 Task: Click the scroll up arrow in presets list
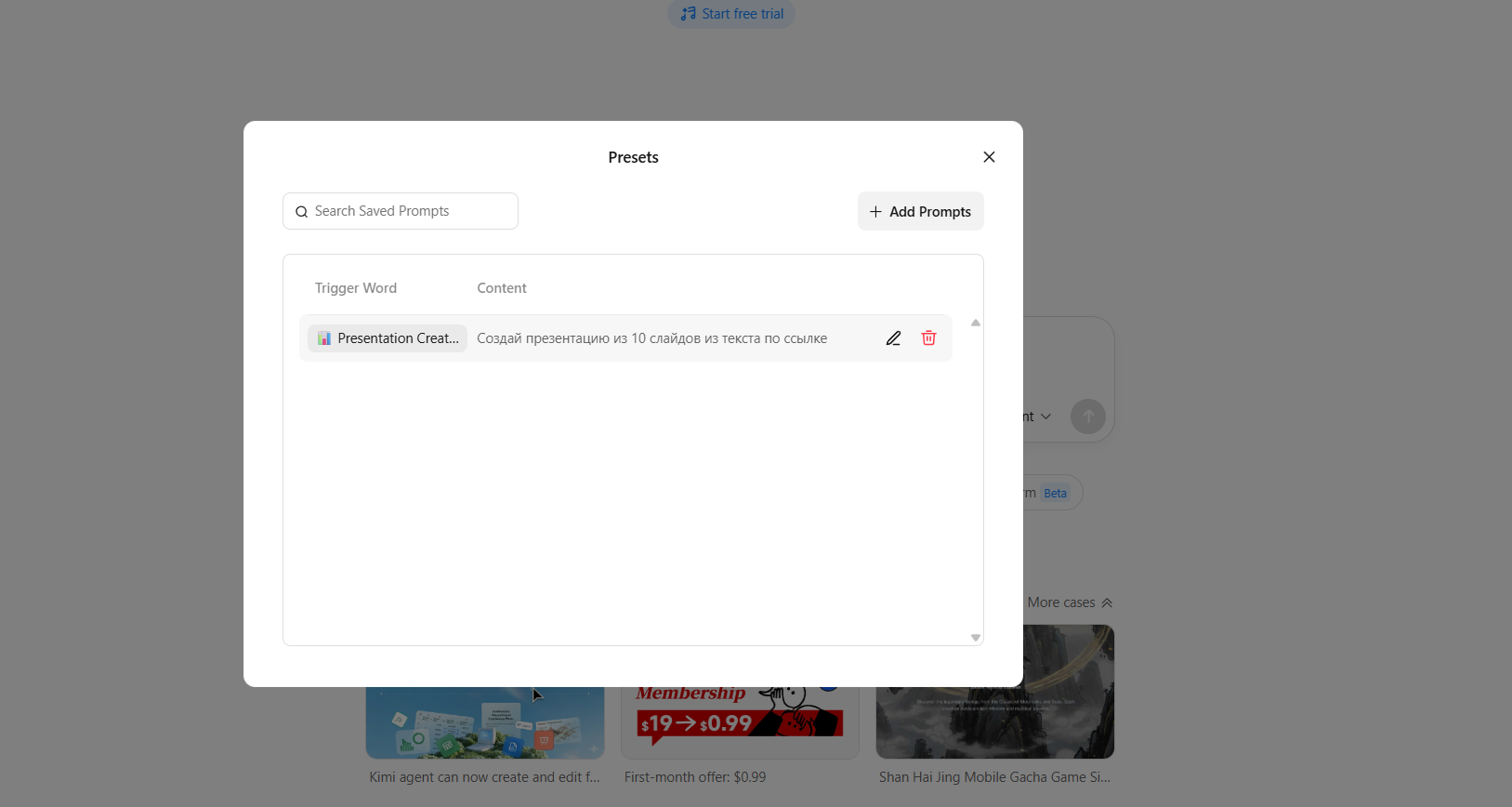[975, 323]
